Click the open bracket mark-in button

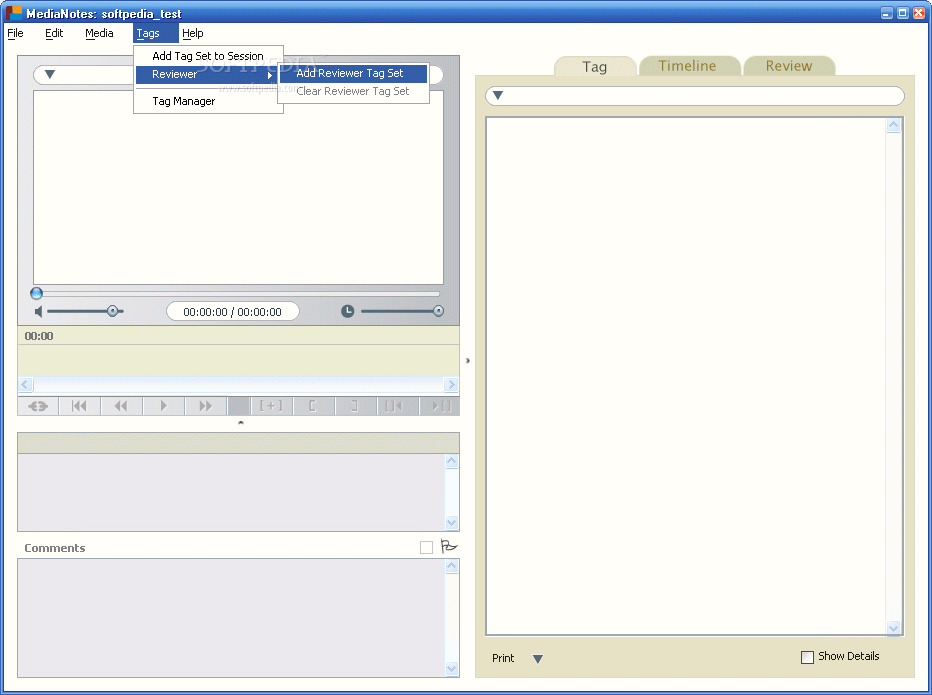pyautogui.click(x=313, y=406)
